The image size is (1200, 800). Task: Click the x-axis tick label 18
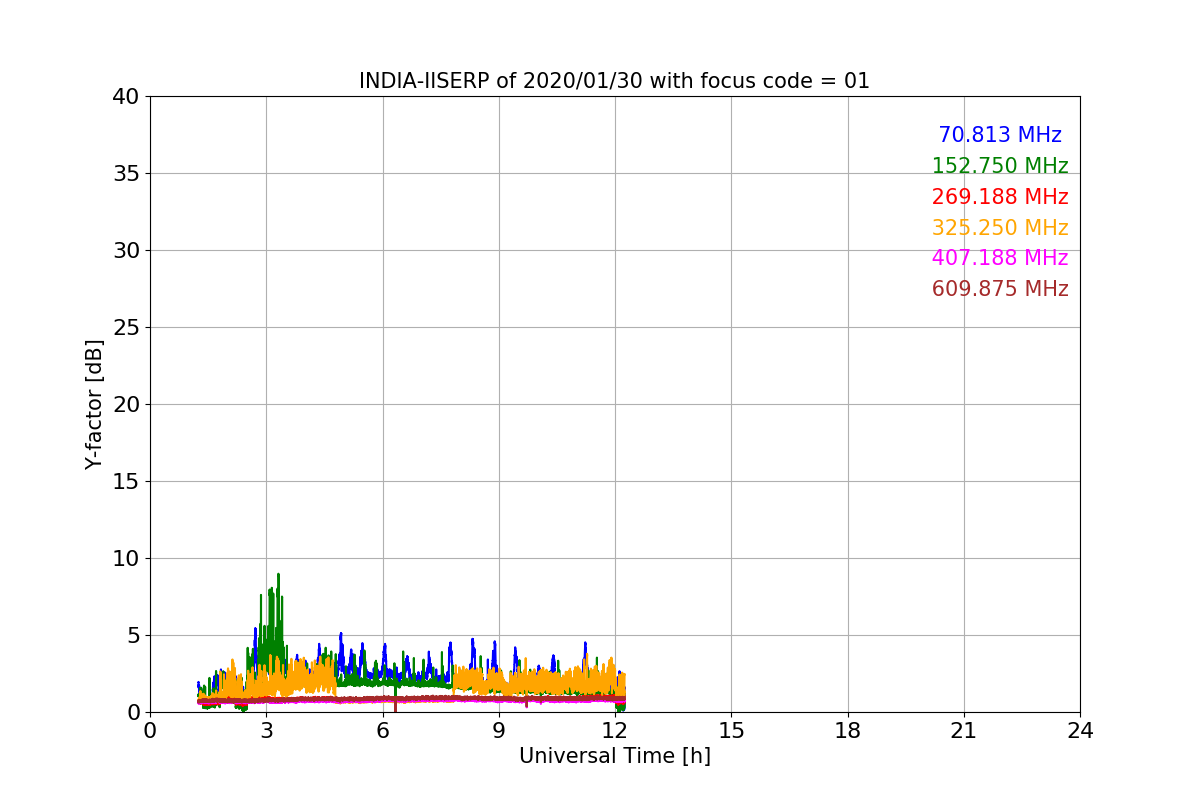(848, 731)
